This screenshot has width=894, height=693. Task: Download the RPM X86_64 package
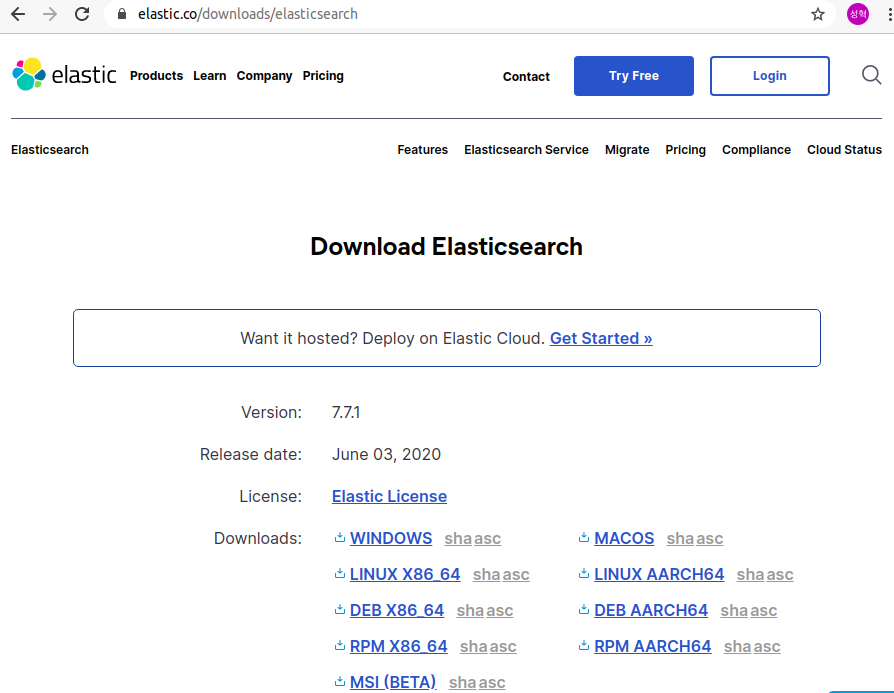click(399, 646)
